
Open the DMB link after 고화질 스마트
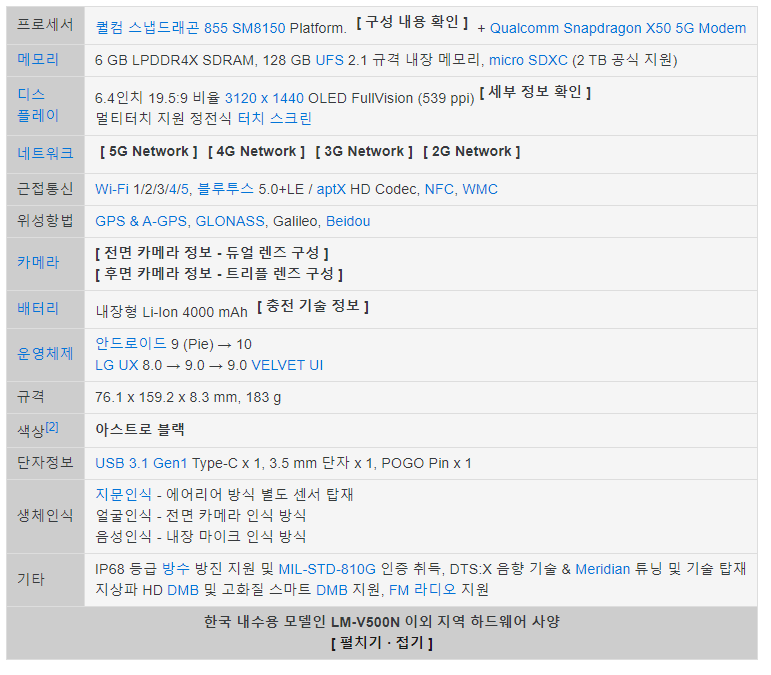(331, 590)
